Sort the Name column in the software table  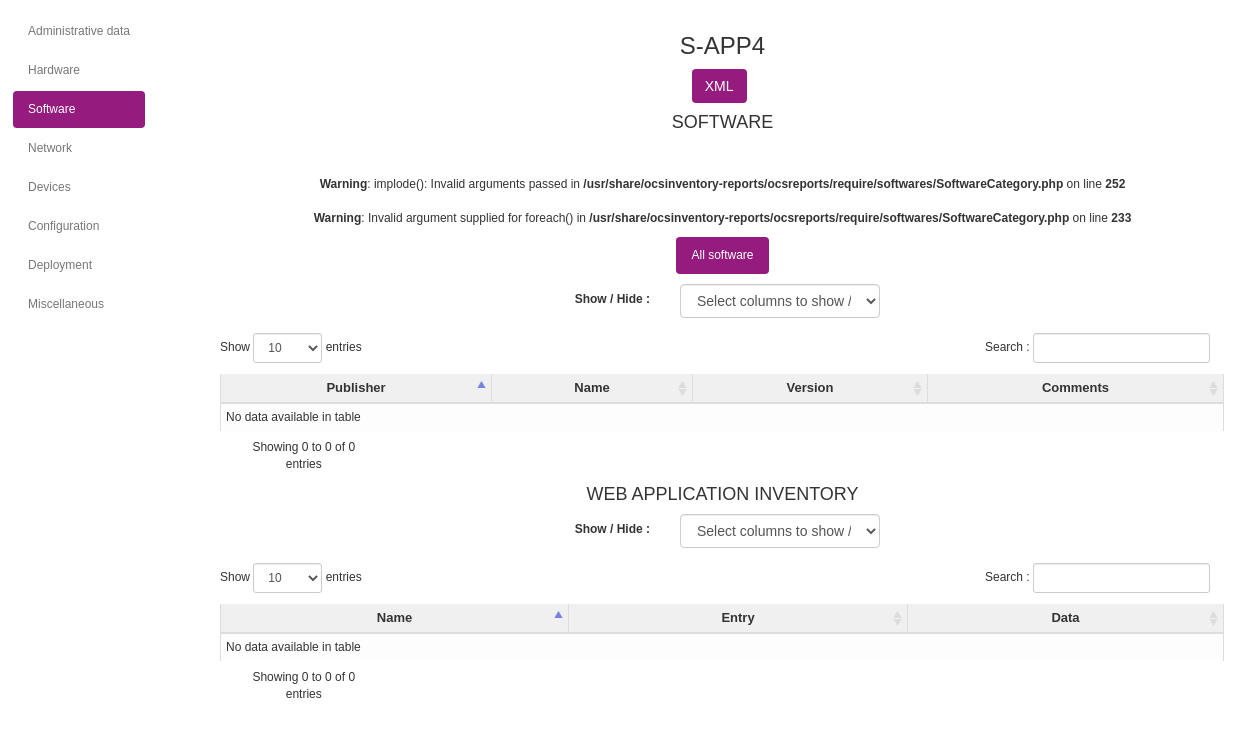click(x=591, y=388)
